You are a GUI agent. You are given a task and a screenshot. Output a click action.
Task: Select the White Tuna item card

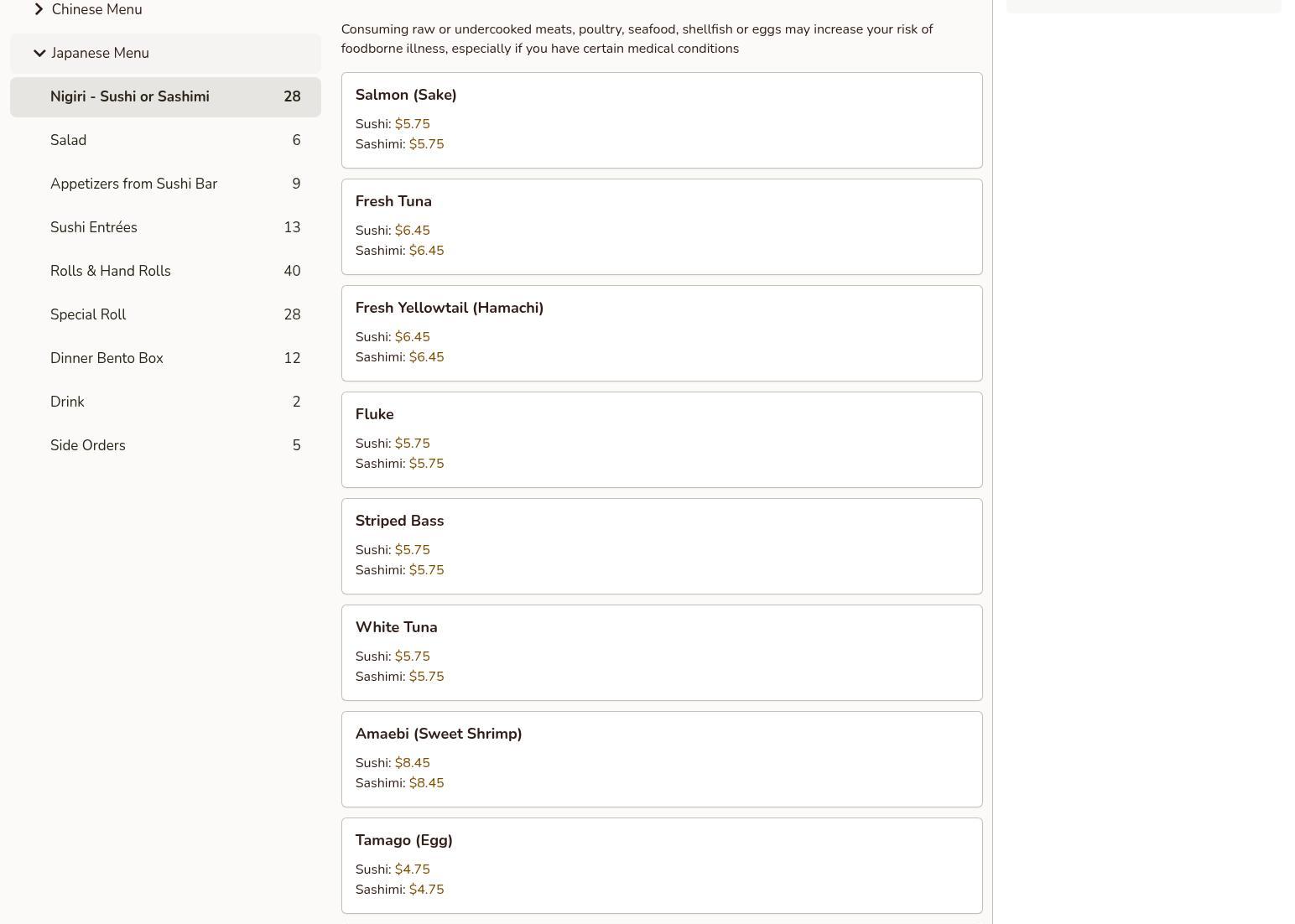(x=661, y=652)
